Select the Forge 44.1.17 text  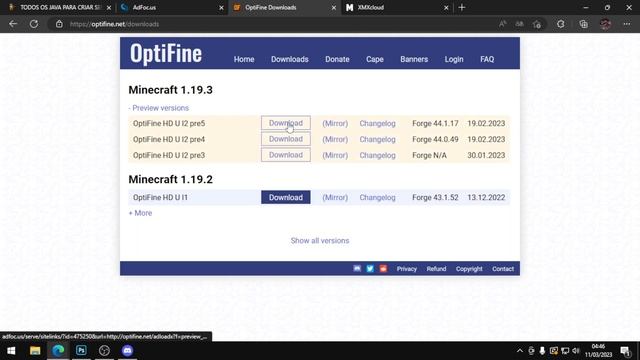tap(435, 123)
